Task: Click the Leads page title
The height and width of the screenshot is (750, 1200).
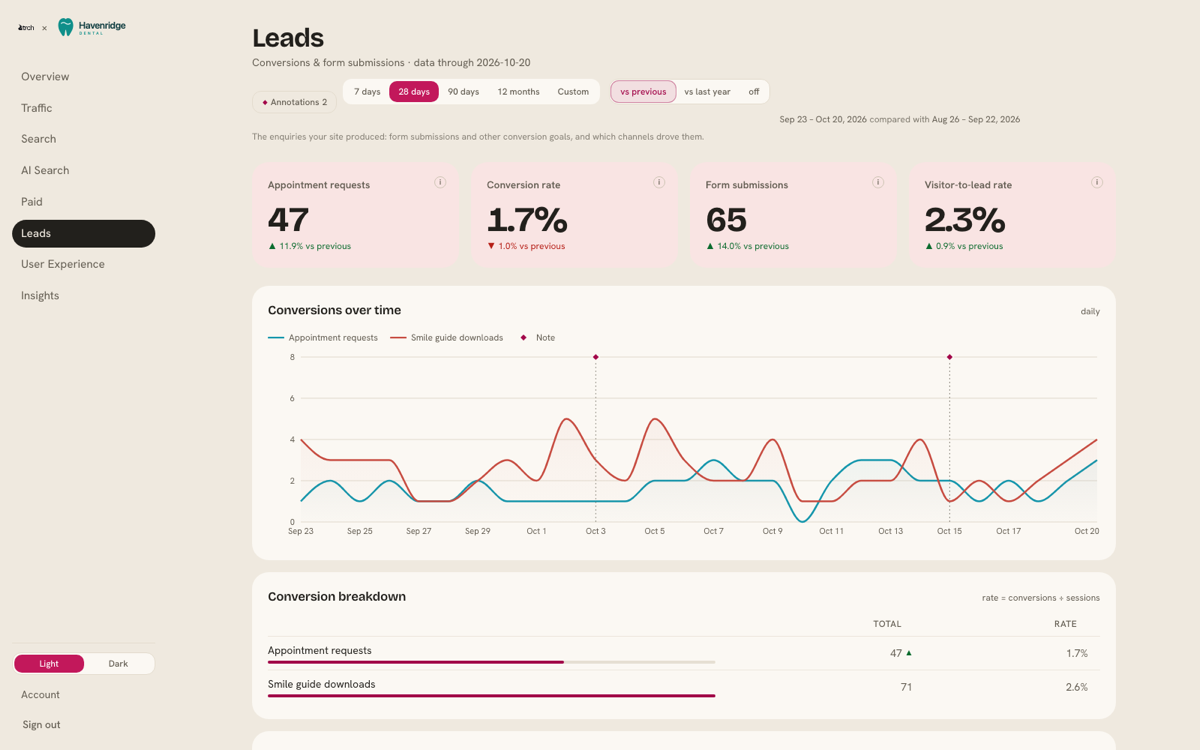Action: click(288, 38)
